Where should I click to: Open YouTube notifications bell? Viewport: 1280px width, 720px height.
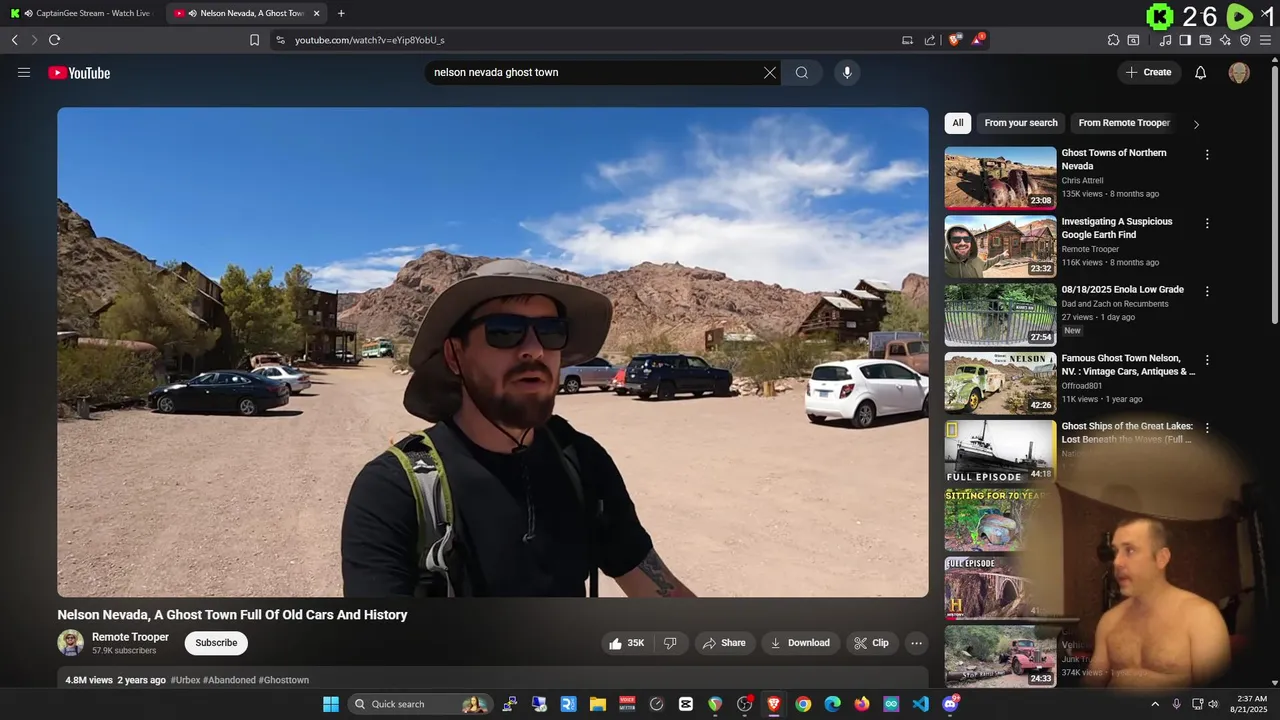tap(1201, 72)
